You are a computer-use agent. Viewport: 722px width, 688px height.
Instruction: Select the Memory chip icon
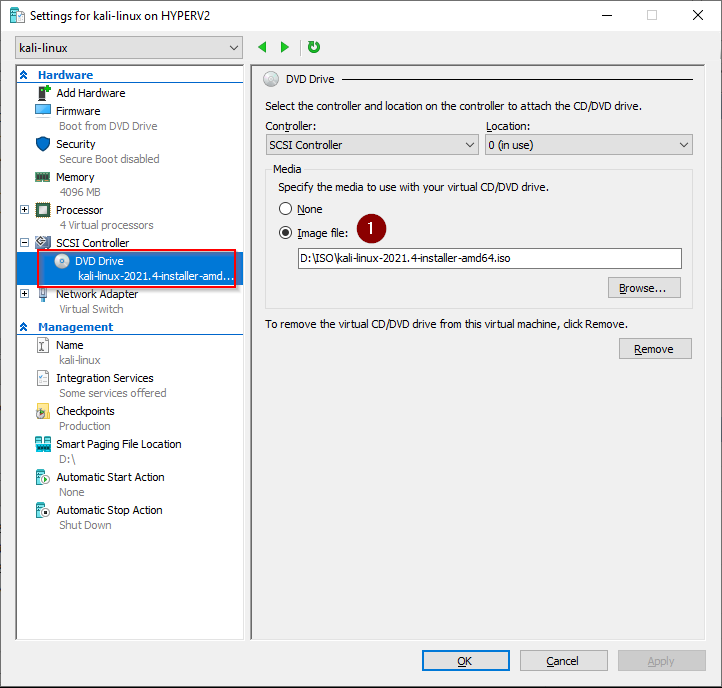tap(43, 177)
